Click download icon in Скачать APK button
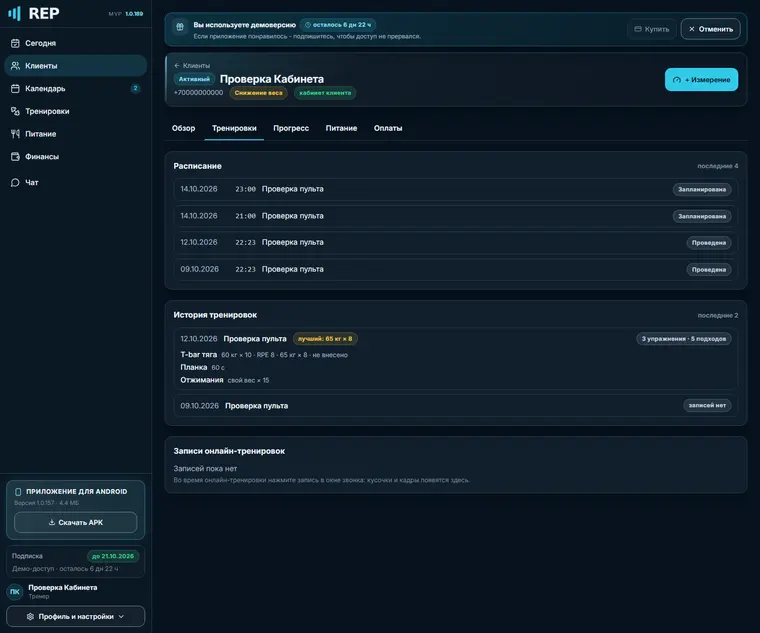 [52, 522]
